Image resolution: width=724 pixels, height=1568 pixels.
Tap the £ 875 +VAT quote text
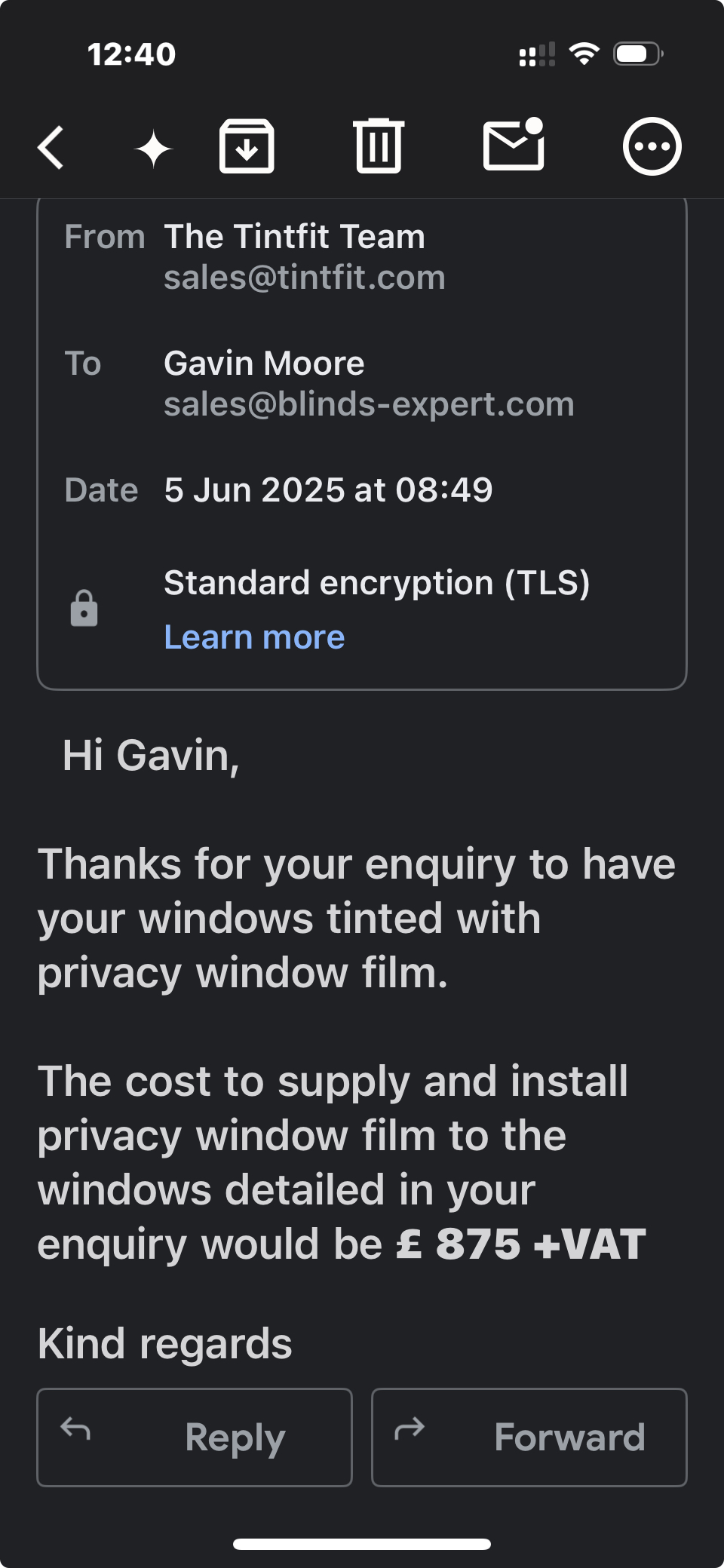coord(521,1244)
